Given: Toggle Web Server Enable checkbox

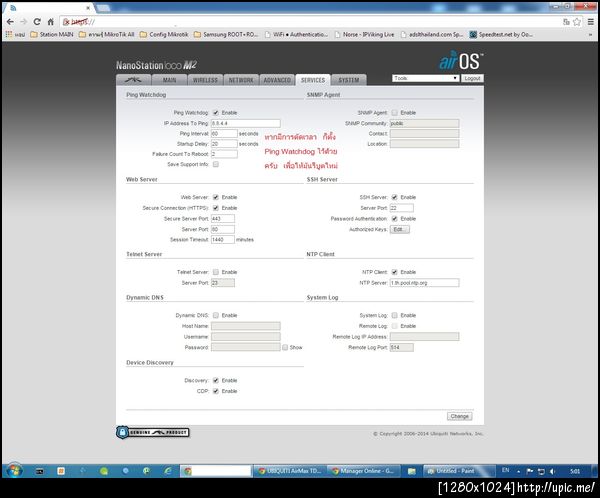Looking at the screenshot, I should [216, 197].
